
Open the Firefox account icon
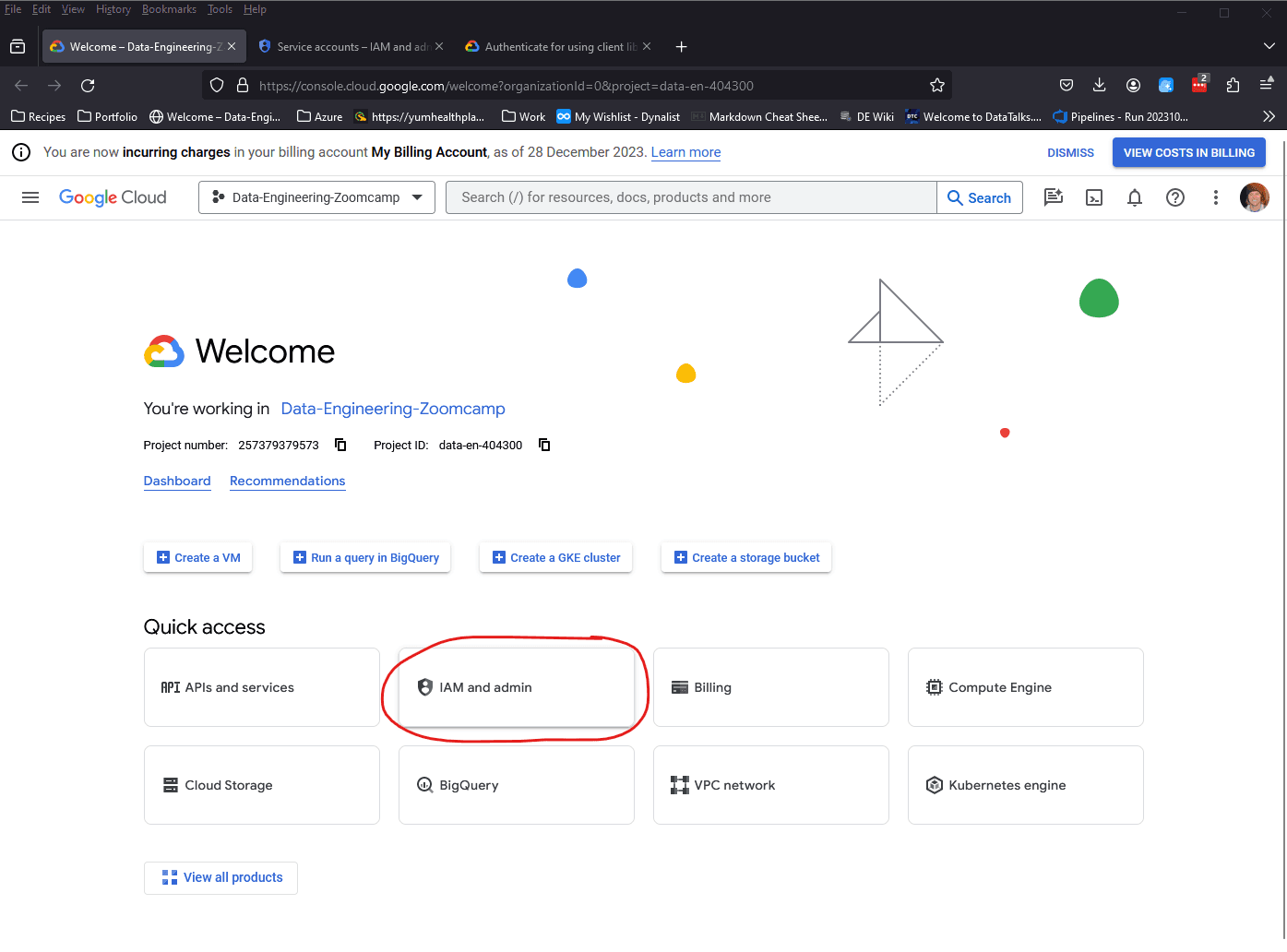pyautogui.click(x=1133, y=86)
